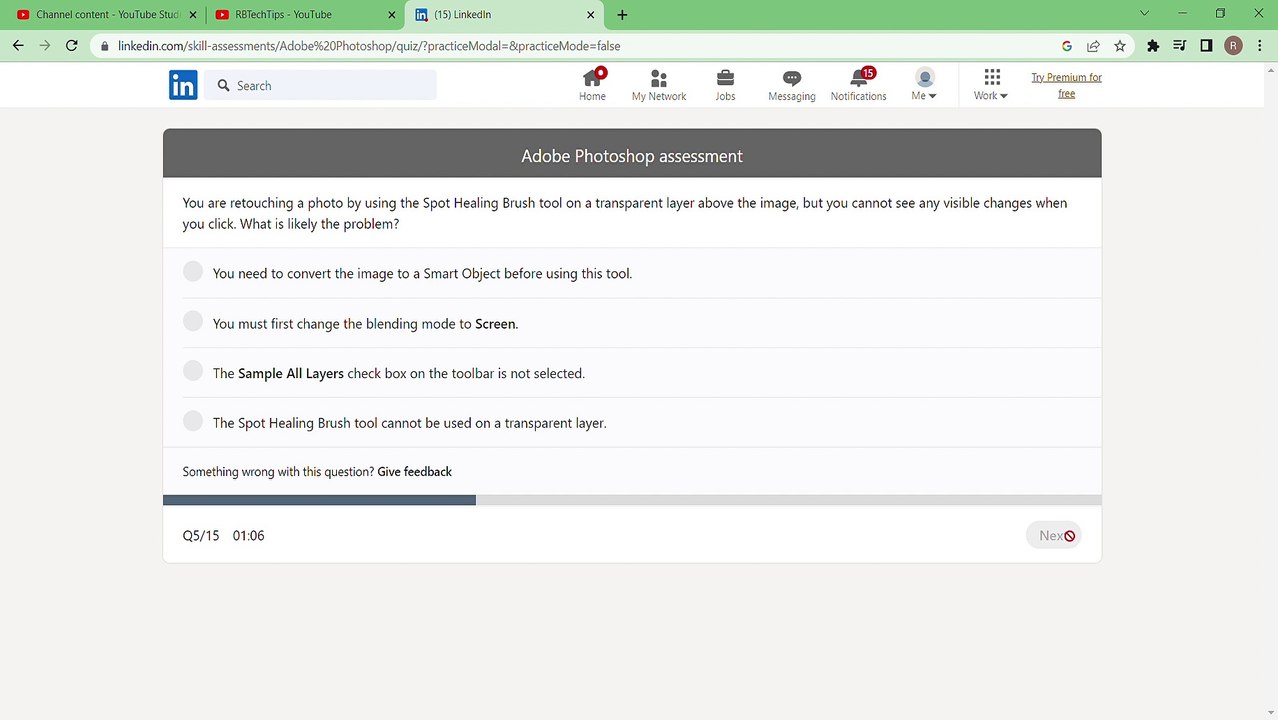Open a new browser tab
This screenshot has height=720, width=1278.
pyautogui.click(x=622, y=15)
